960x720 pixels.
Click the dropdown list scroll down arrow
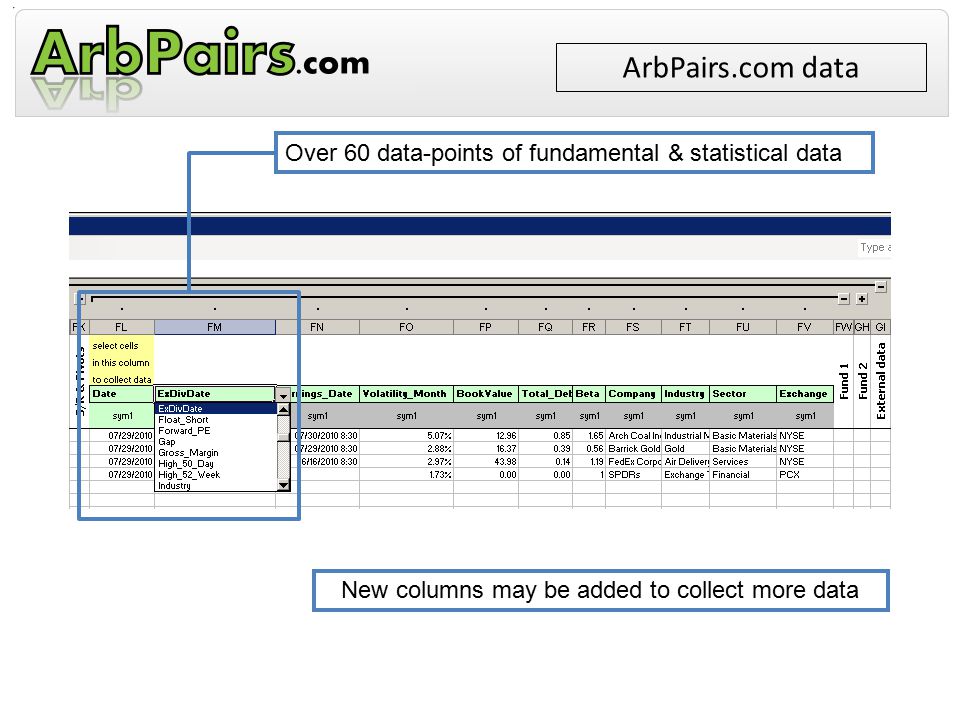[x=283, y=486]
